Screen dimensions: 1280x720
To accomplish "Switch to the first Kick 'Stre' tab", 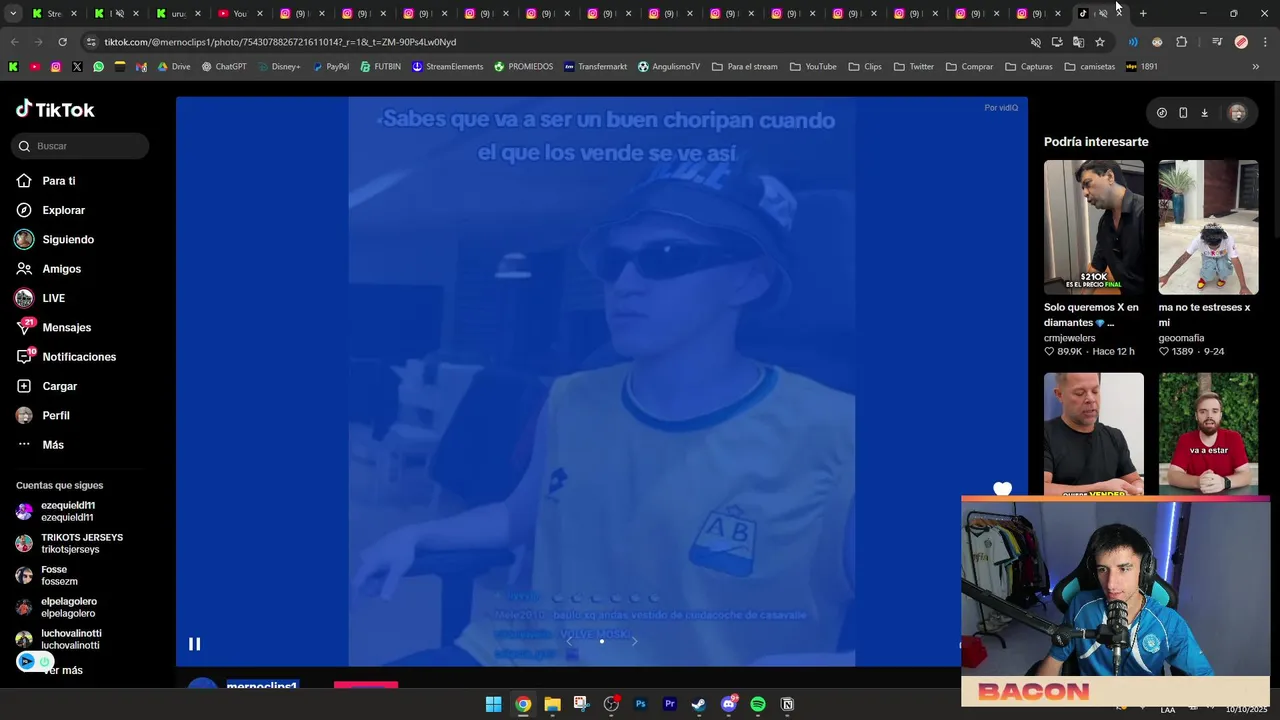I will coord(54,14).
